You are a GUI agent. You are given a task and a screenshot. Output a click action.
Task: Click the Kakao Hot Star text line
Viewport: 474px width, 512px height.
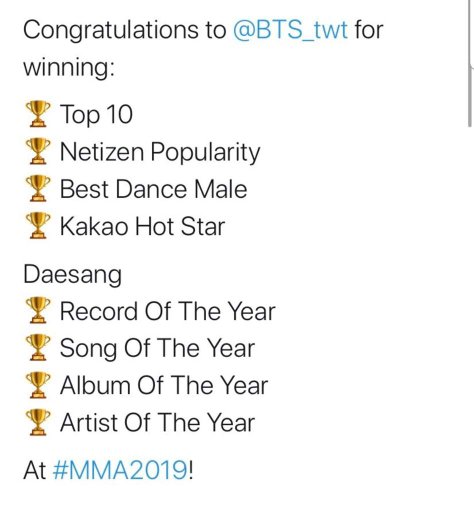[142, 226]
